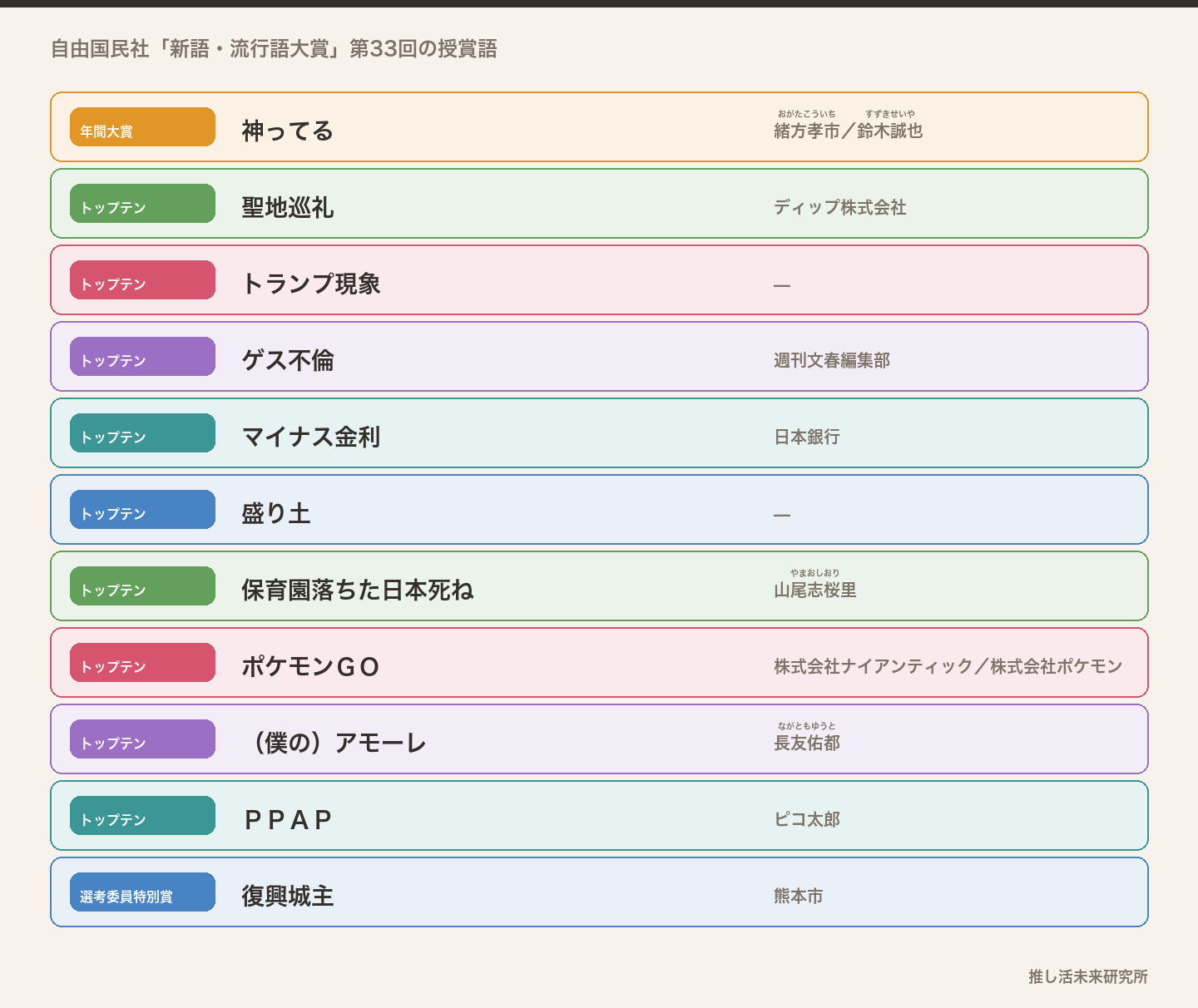Click the トップテン badge beside マイナス金利
Viewport: 1198px width, 1008px height.
point(142,432)
